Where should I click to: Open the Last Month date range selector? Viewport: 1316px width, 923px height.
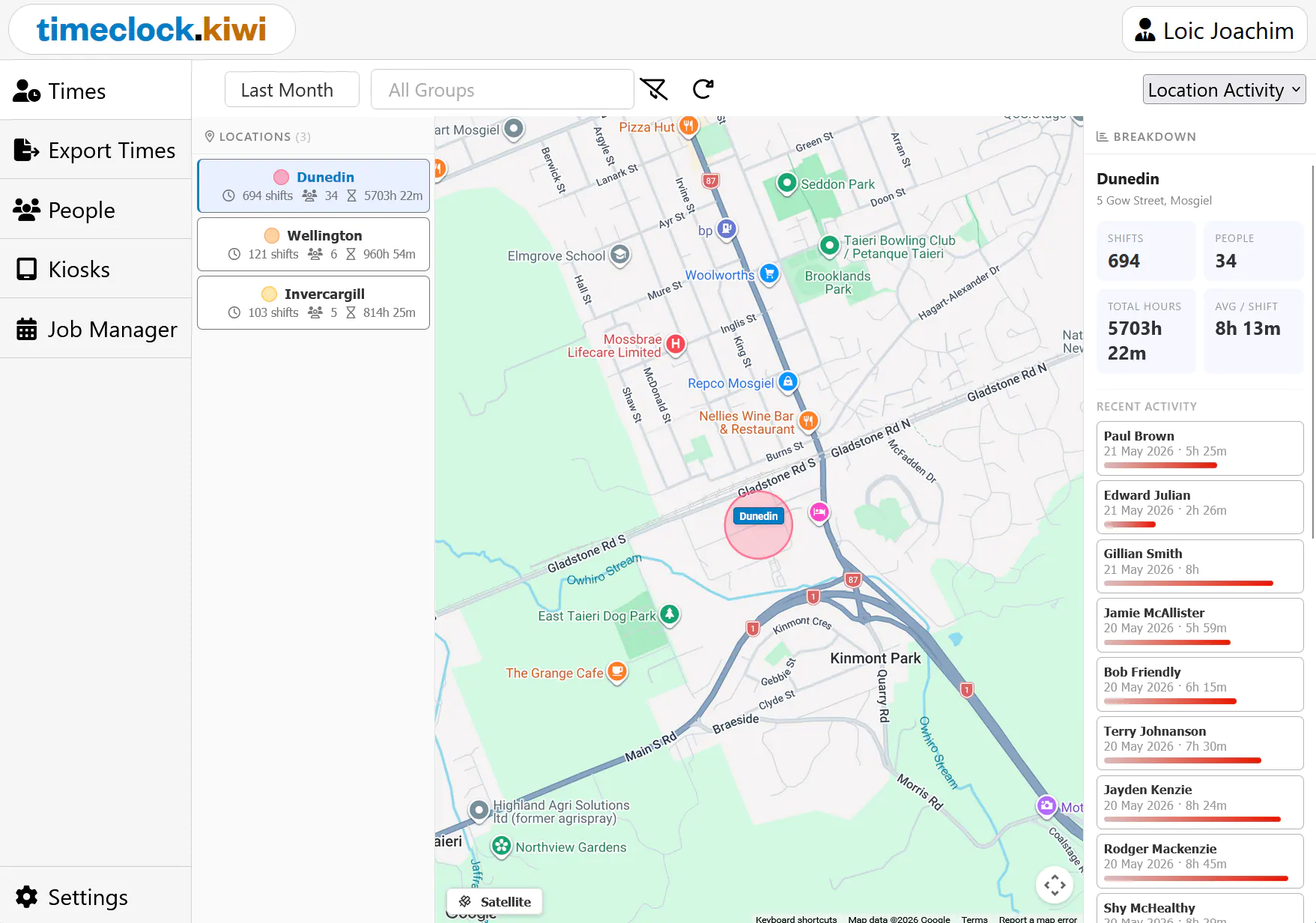292,90
